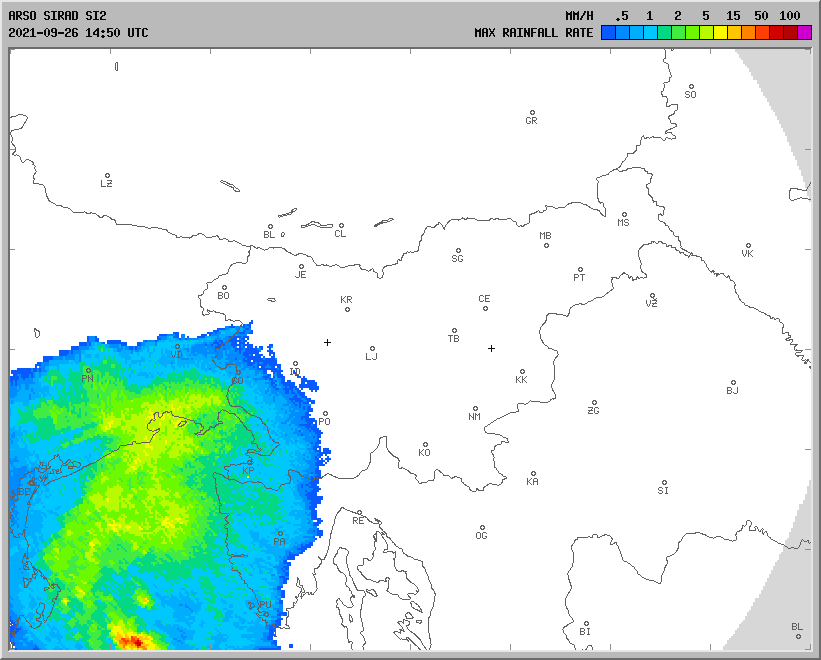Click the CE city marker
The width and height of the screenshot is (821, 660).
[x=485, y=307]
